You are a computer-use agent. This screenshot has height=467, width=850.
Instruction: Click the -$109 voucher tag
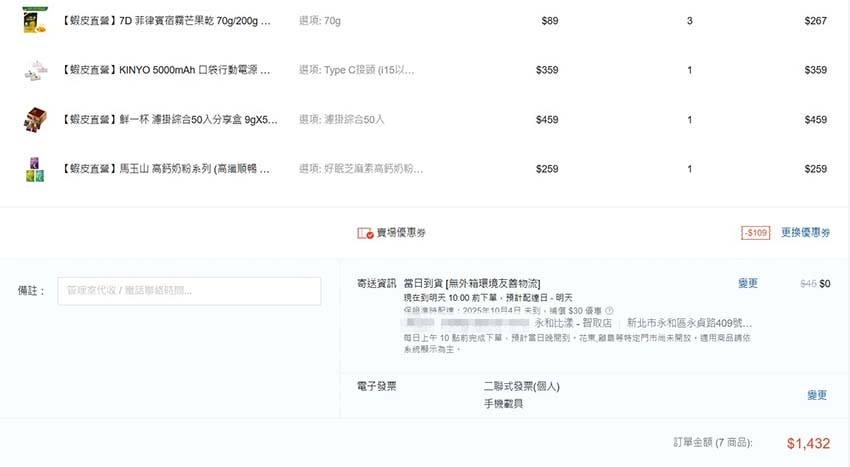(x=756, y=233)
